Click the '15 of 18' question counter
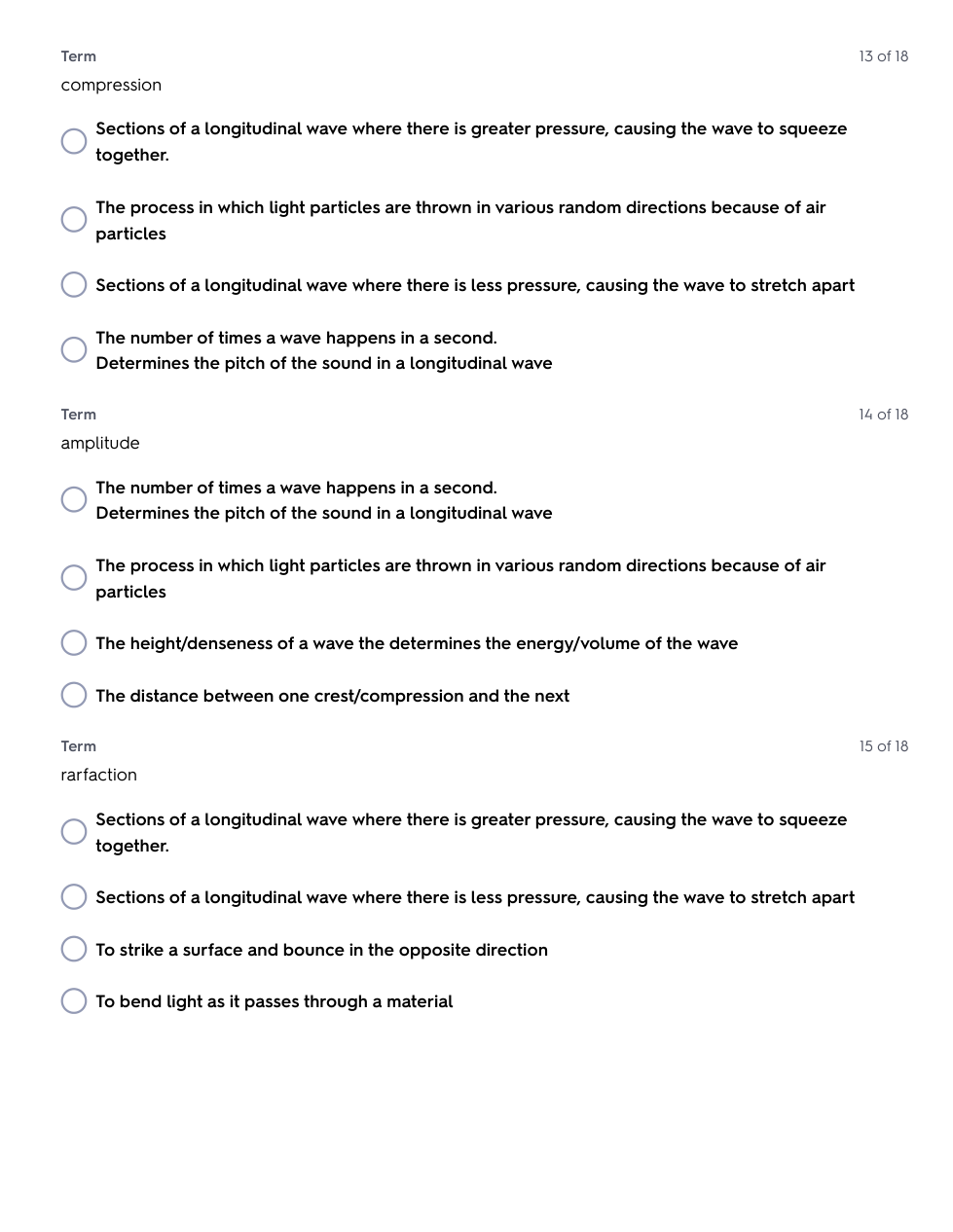Screen dimensions: 953x1232 tap(883, 746)
